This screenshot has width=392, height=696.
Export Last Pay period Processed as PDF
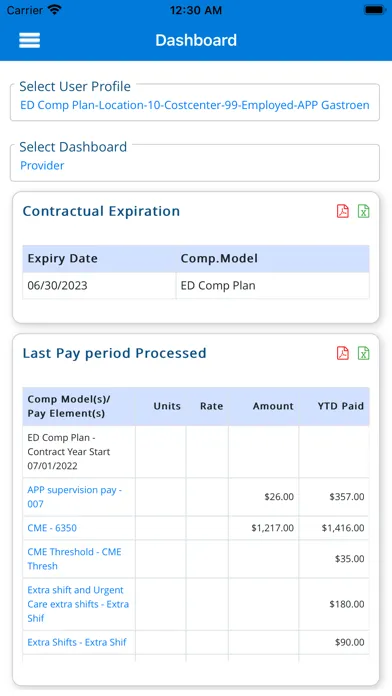pos(343,353)
